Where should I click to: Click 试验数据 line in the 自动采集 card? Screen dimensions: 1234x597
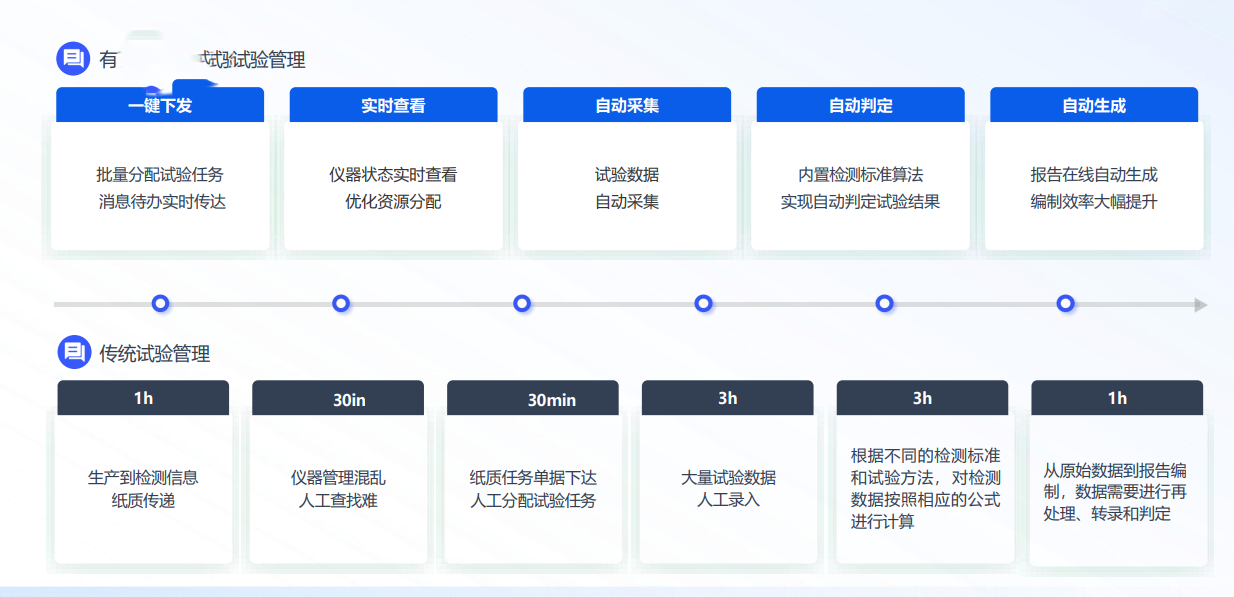coord(627,175)
